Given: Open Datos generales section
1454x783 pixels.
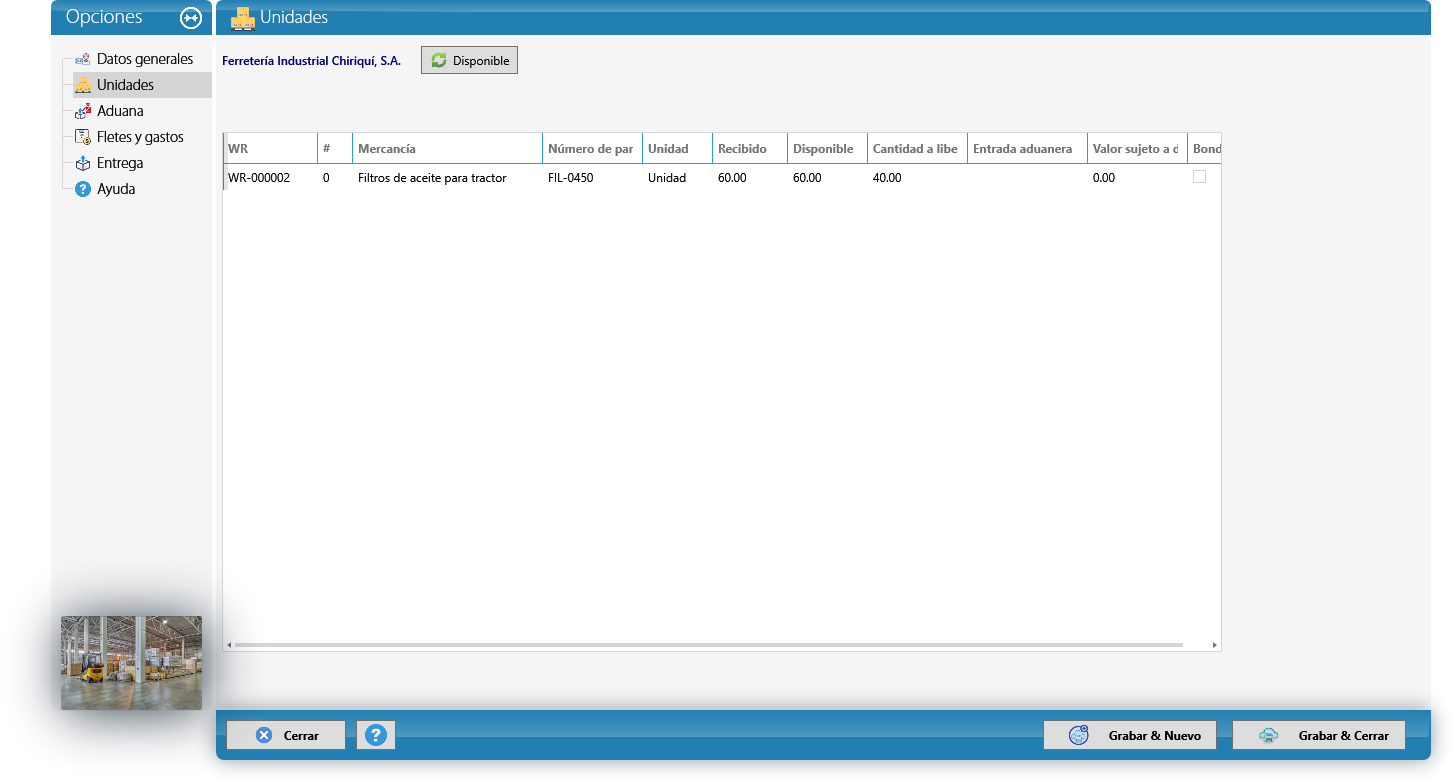Looking at the screenshot, I should (145, 59).
